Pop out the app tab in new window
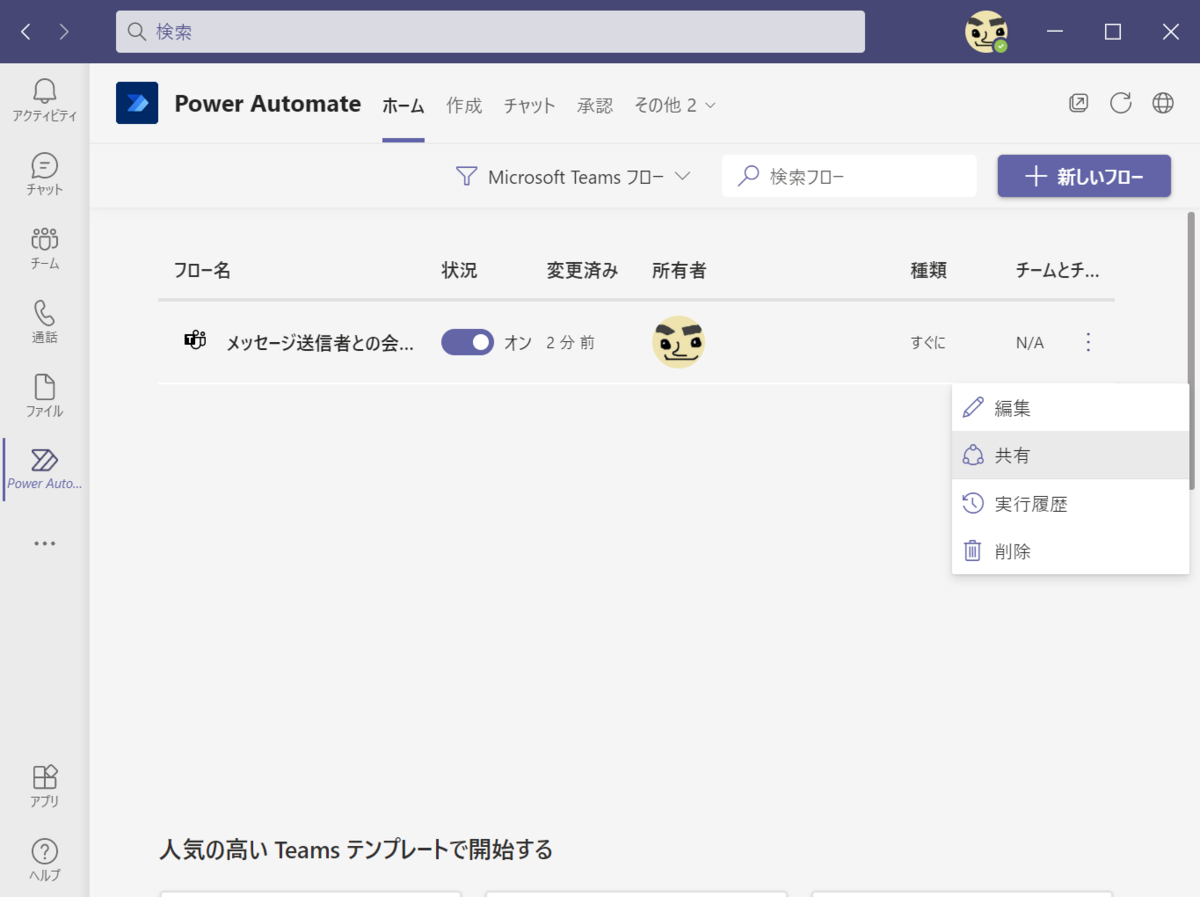Screen dimensions: 1200x897 1078,103
